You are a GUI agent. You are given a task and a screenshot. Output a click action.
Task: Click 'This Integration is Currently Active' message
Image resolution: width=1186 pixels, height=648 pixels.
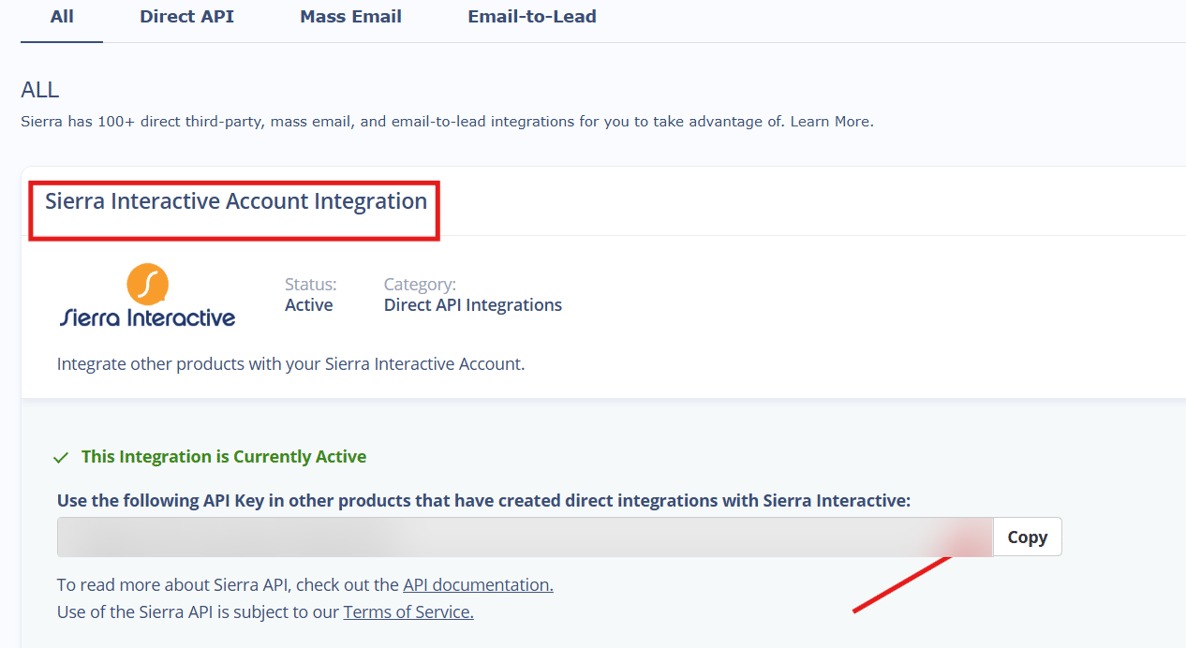[x=224, y=457]
